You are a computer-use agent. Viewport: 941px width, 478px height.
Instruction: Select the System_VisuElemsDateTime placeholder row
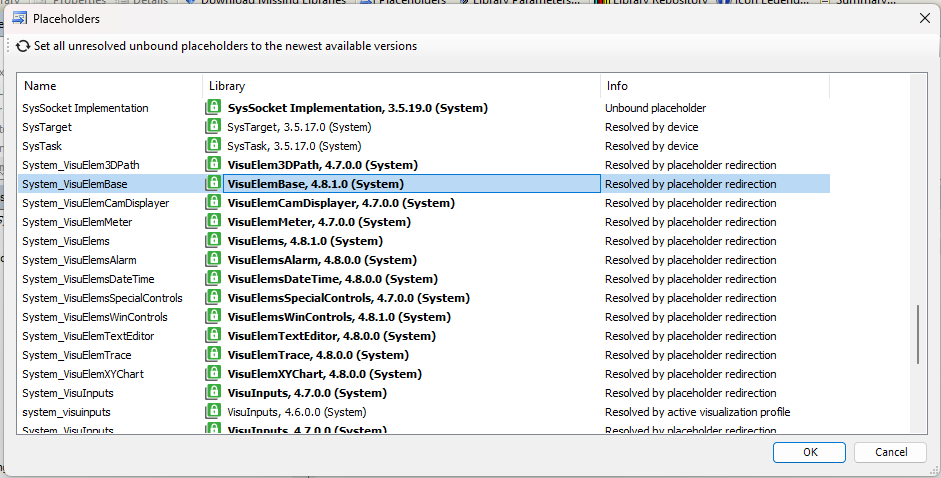pos(88,279)
